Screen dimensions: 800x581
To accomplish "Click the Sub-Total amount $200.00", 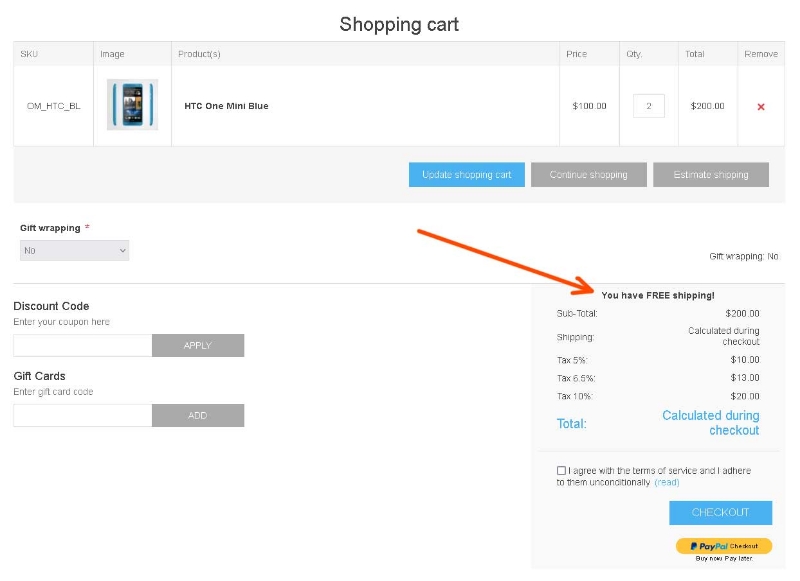I will click(742, 313).
